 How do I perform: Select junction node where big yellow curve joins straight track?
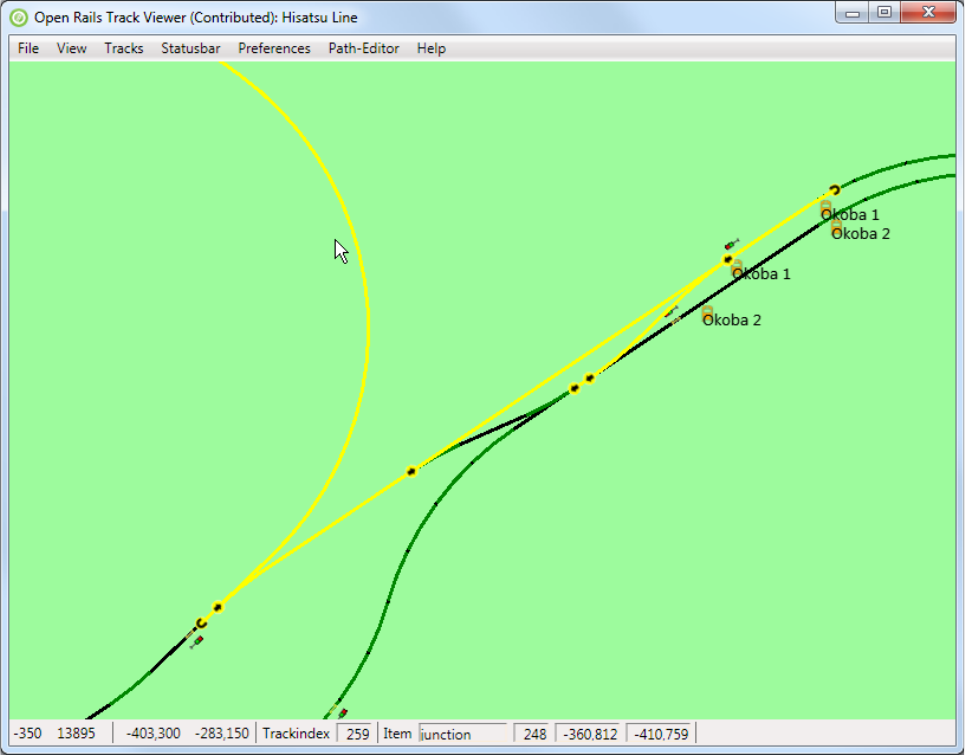(x=218, y=607)
